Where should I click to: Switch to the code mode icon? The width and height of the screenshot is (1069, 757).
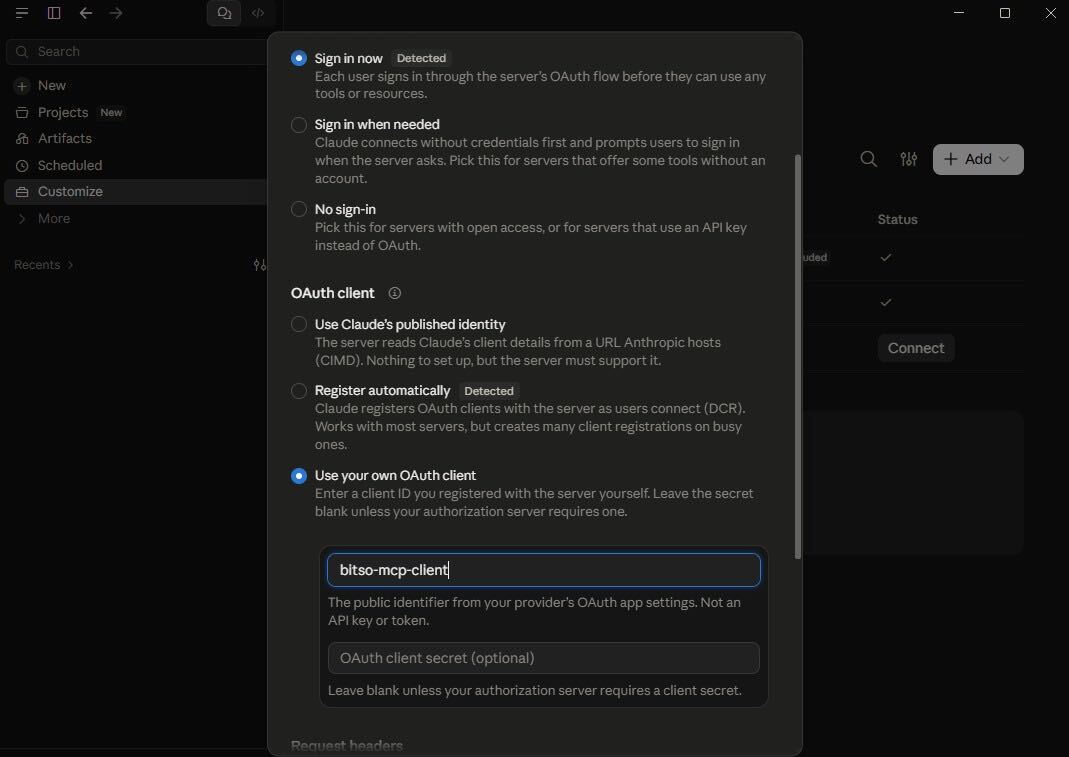coord(258,13)
